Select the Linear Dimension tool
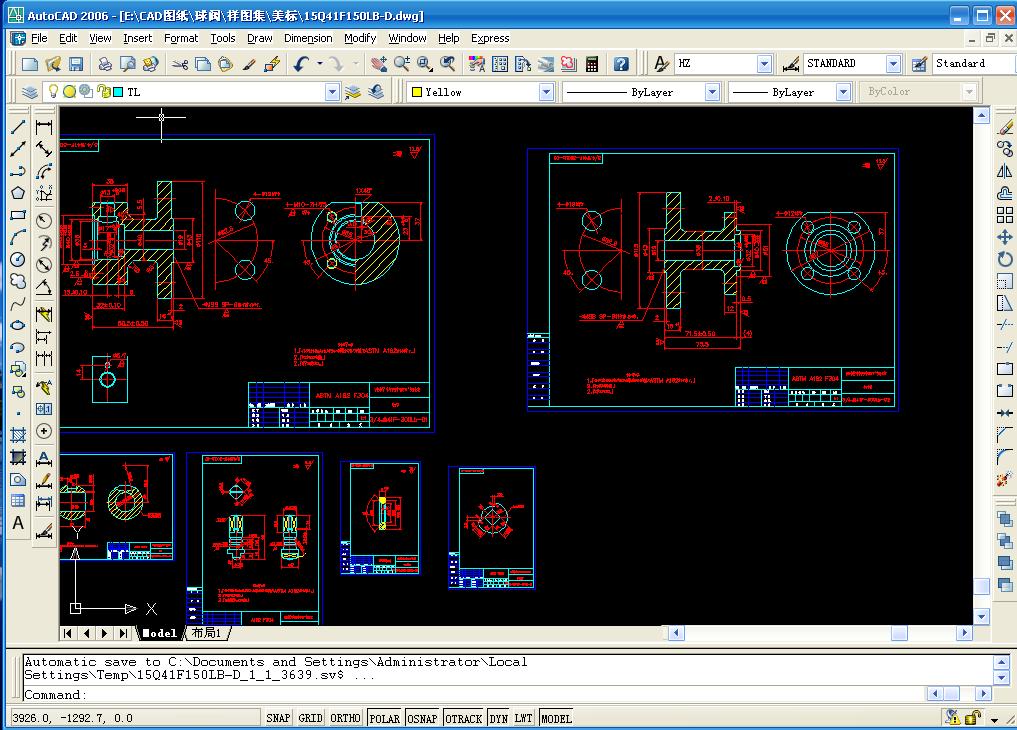The image size is (1017, 730). coord(44,127)
